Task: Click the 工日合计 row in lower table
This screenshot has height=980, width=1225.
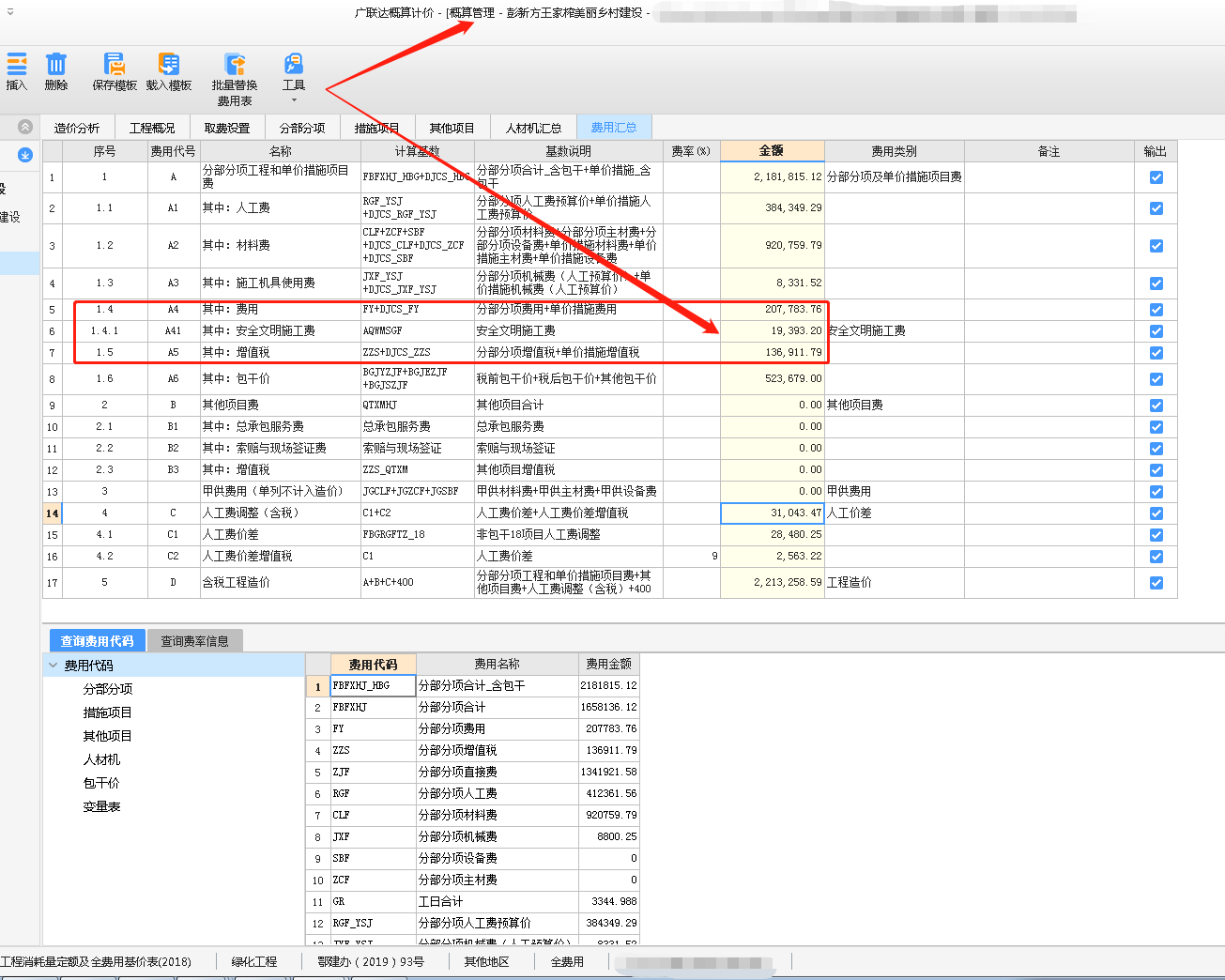Action: [472, 902]
